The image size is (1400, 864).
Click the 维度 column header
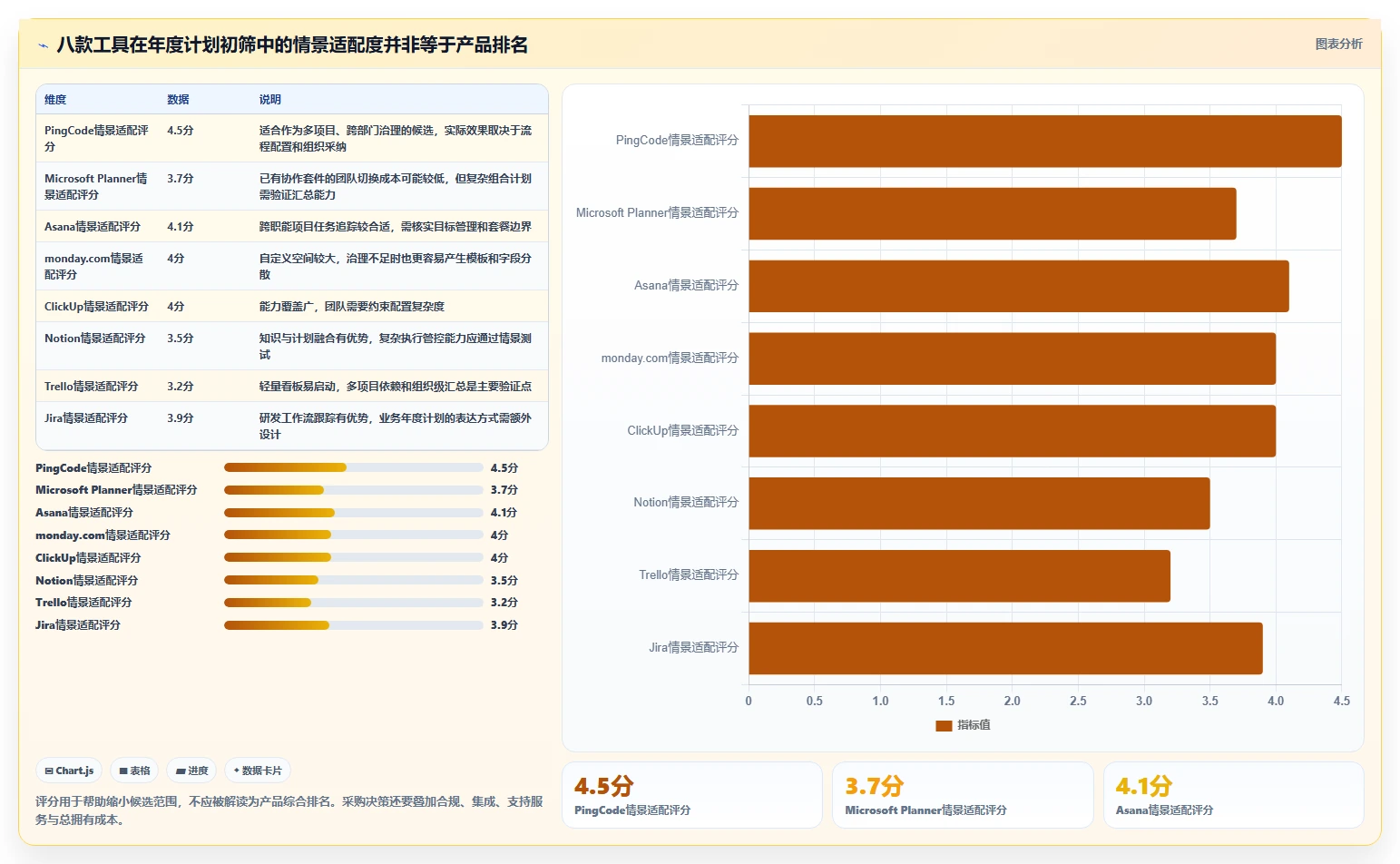tap(55, 100)
